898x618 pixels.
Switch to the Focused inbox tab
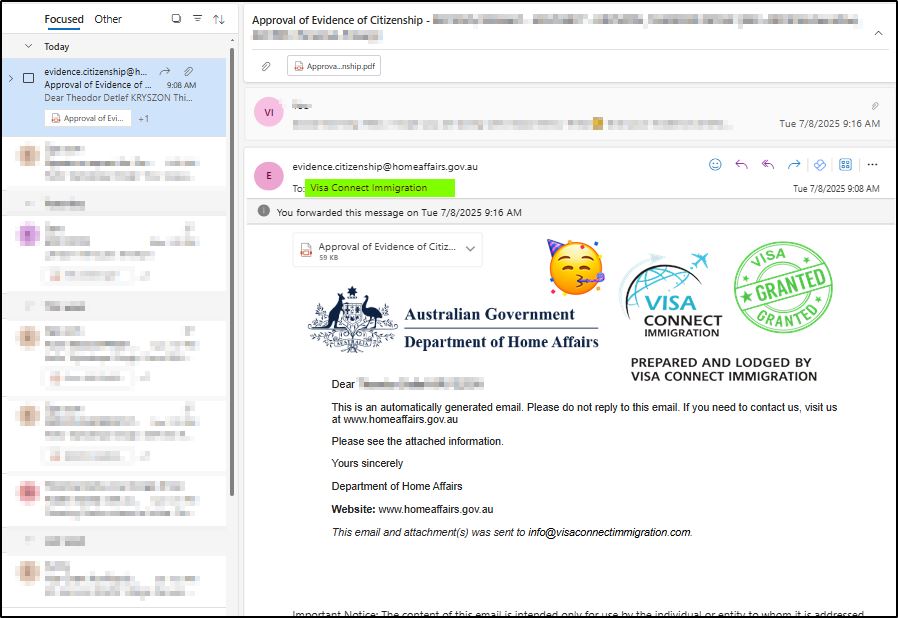coord(64,19)
